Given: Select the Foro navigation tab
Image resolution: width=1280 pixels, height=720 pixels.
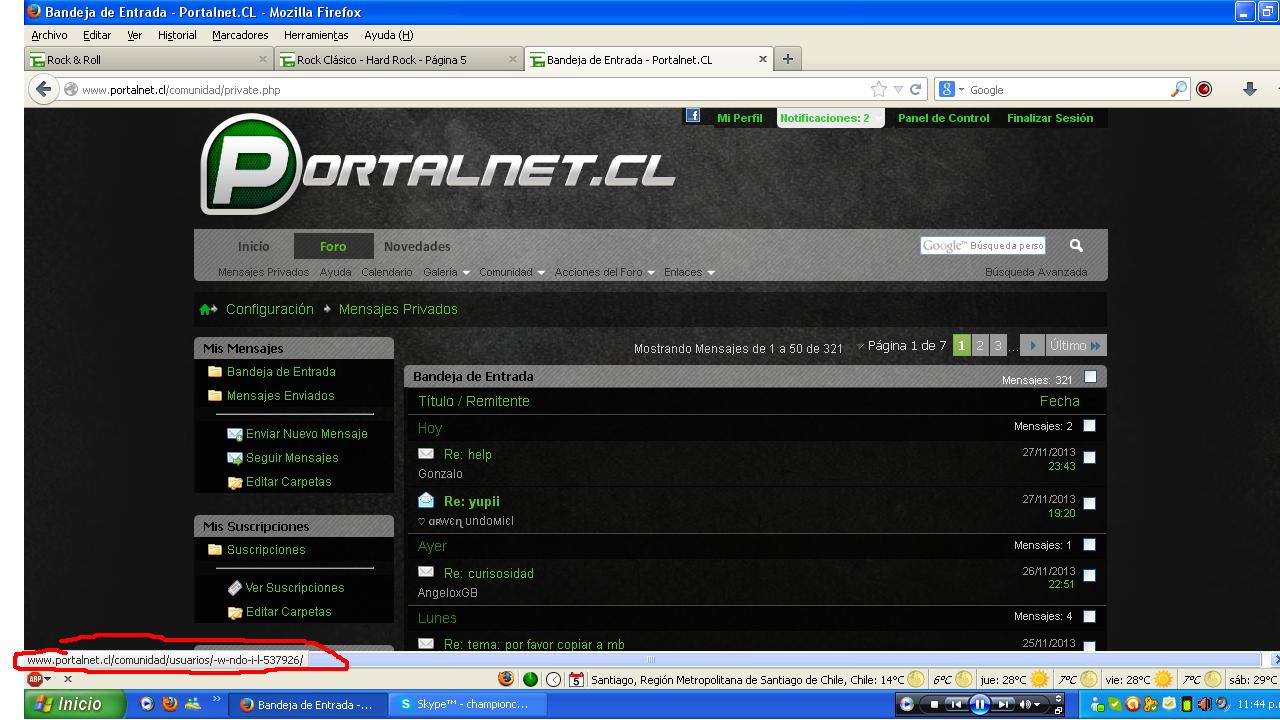Looking at the screenshot, I should tap(333, 246).
